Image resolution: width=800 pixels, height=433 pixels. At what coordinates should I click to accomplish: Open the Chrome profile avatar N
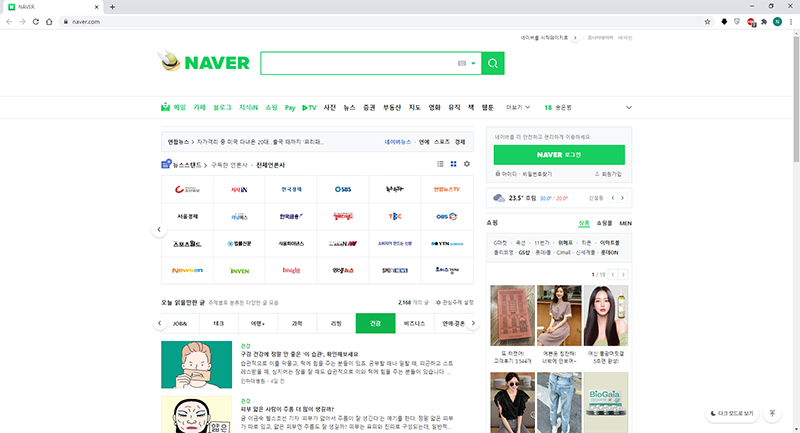[777, 21]
